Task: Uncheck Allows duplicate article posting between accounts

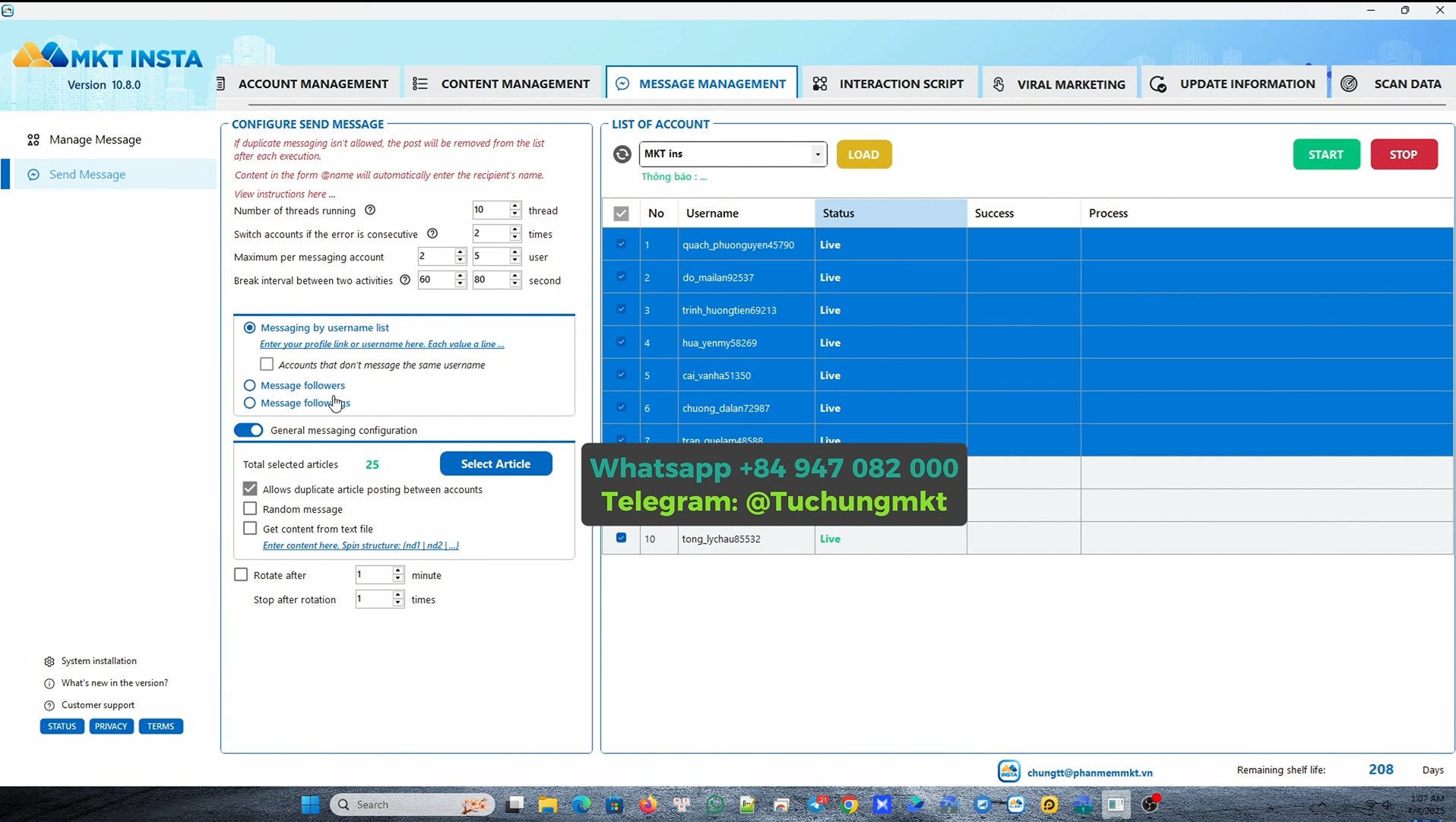Action: click(x=250, y=488)
